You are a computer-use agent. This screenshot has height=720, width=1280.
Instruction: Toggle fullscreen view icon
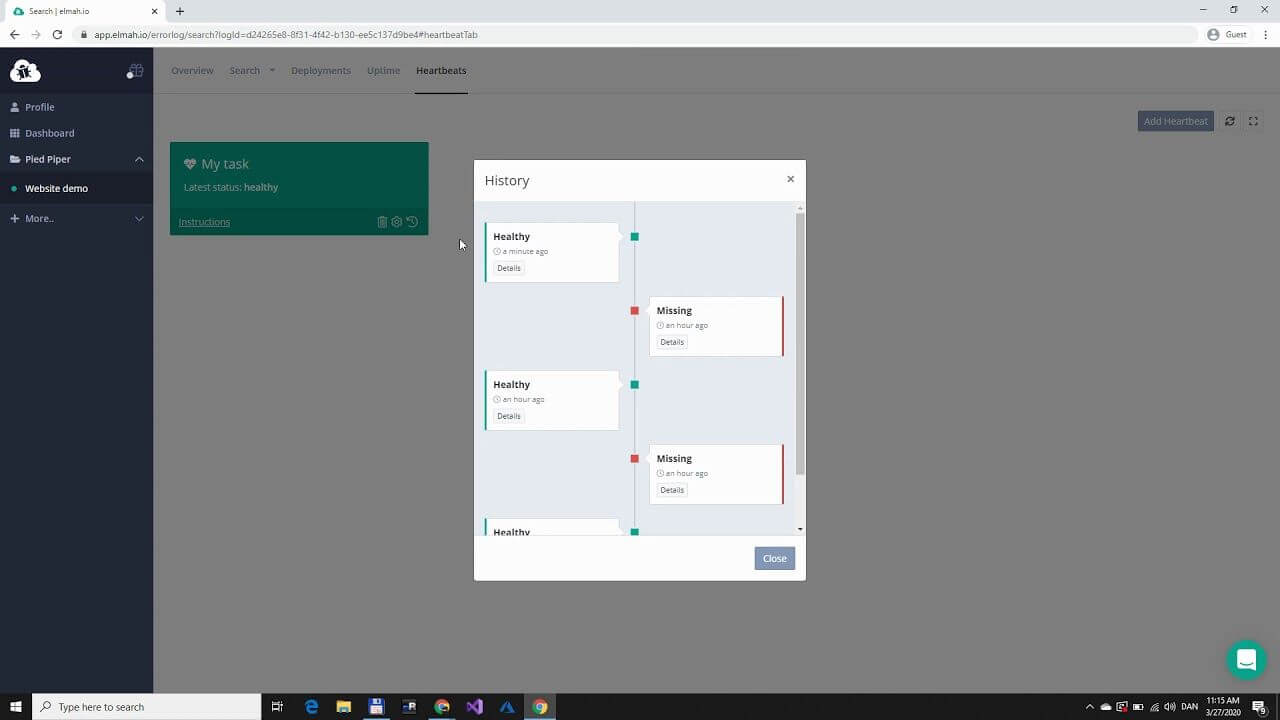tap(1253, 121)
